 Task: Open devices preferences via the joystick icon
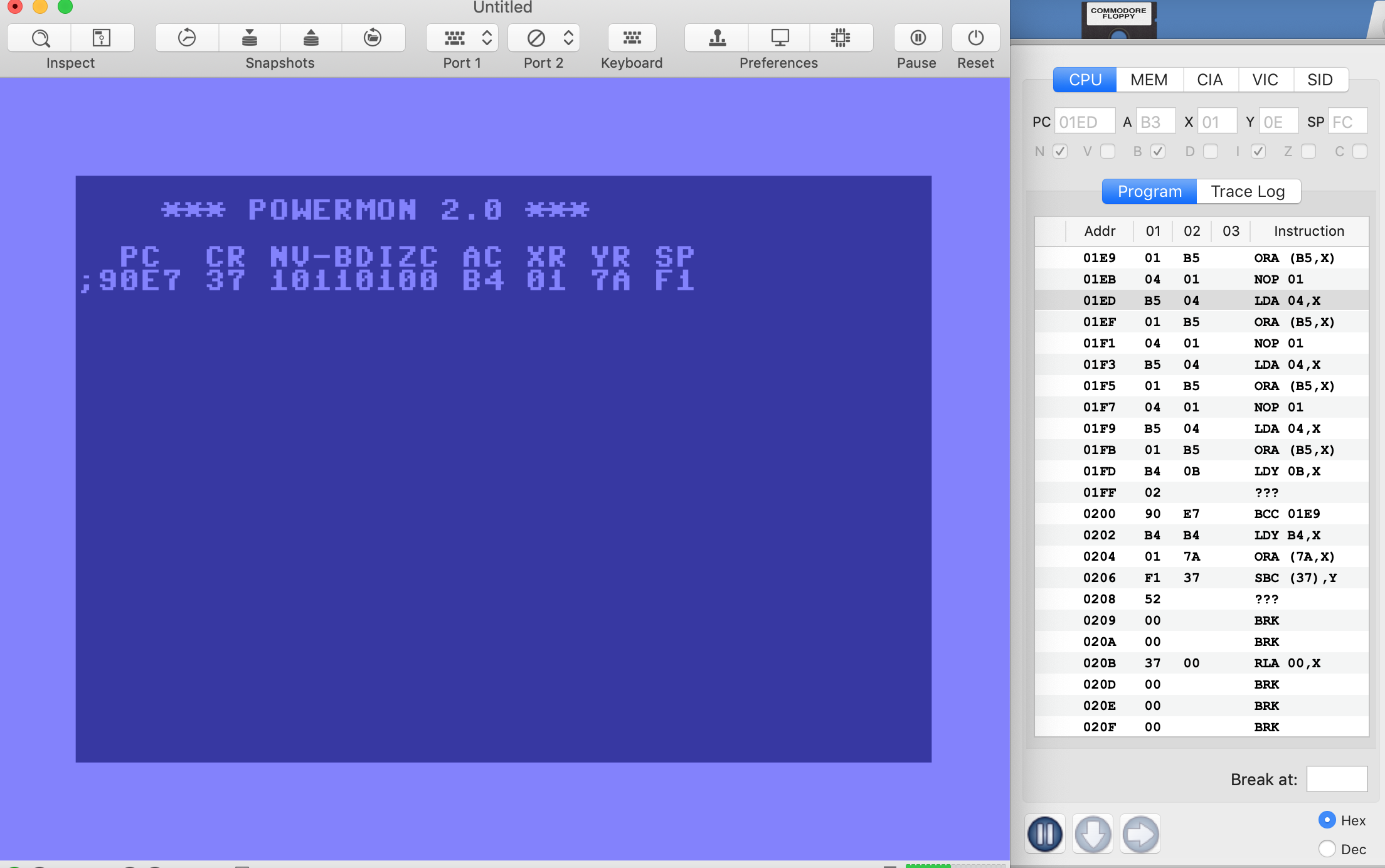point(715,38)
